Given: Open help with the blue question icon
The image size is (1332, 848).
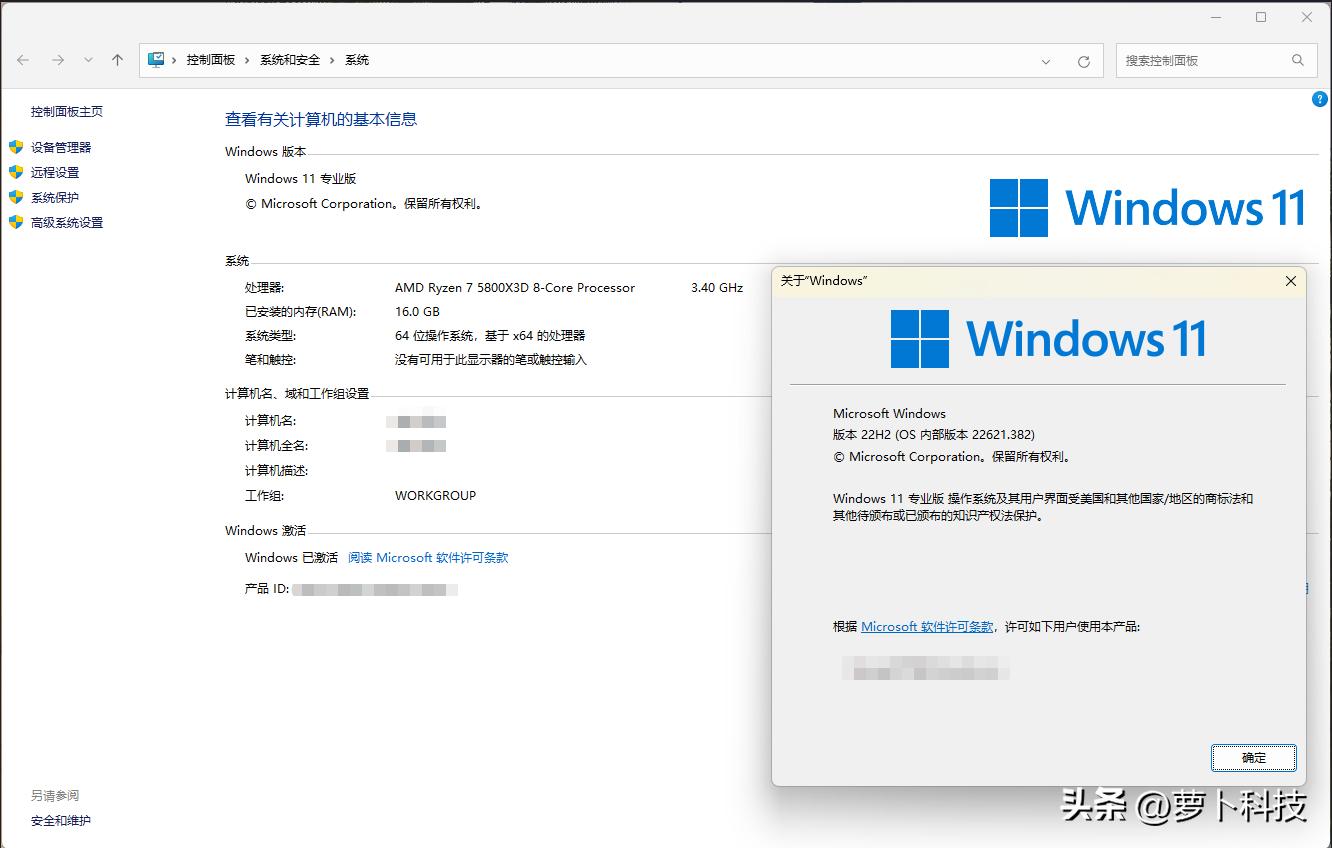Looking at the screenshot, I should [1319, 99].
